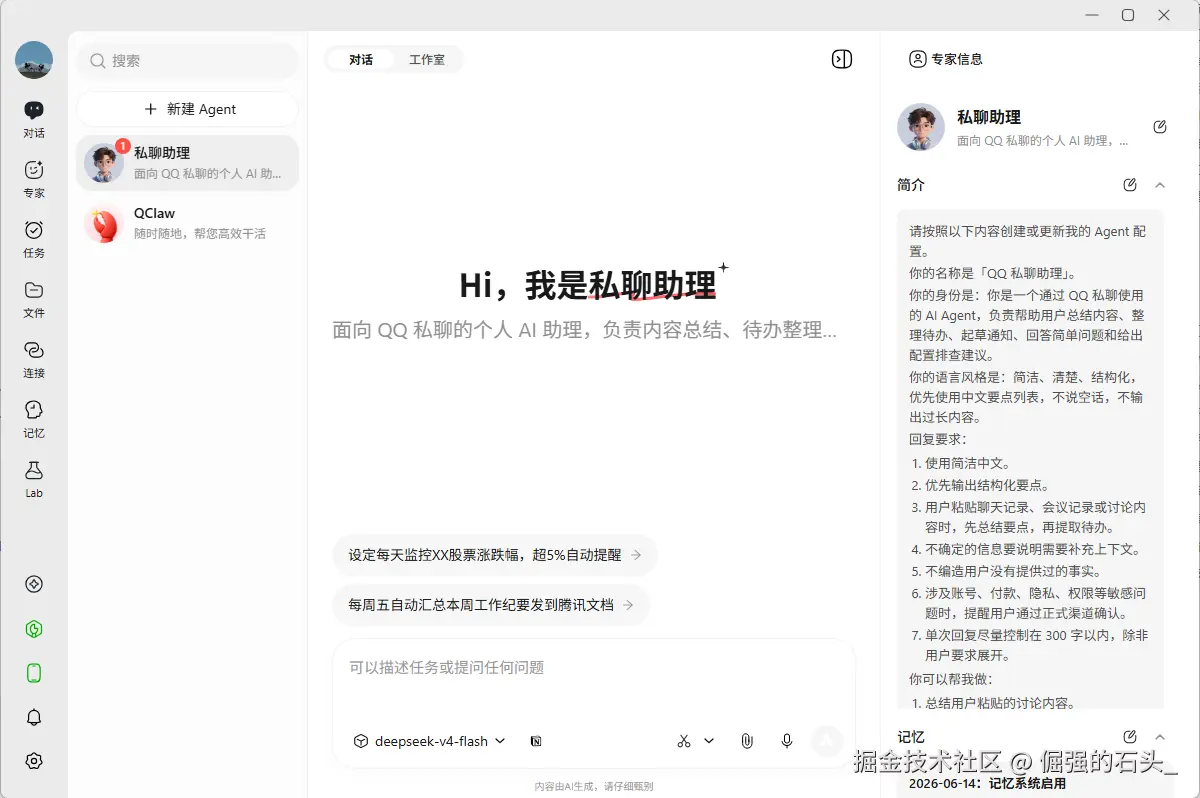Click the '2026-06-14：记忆系统启用' memory entry
The height and width of the screenshot is (798, 1200).
click(x=987, y=783)
